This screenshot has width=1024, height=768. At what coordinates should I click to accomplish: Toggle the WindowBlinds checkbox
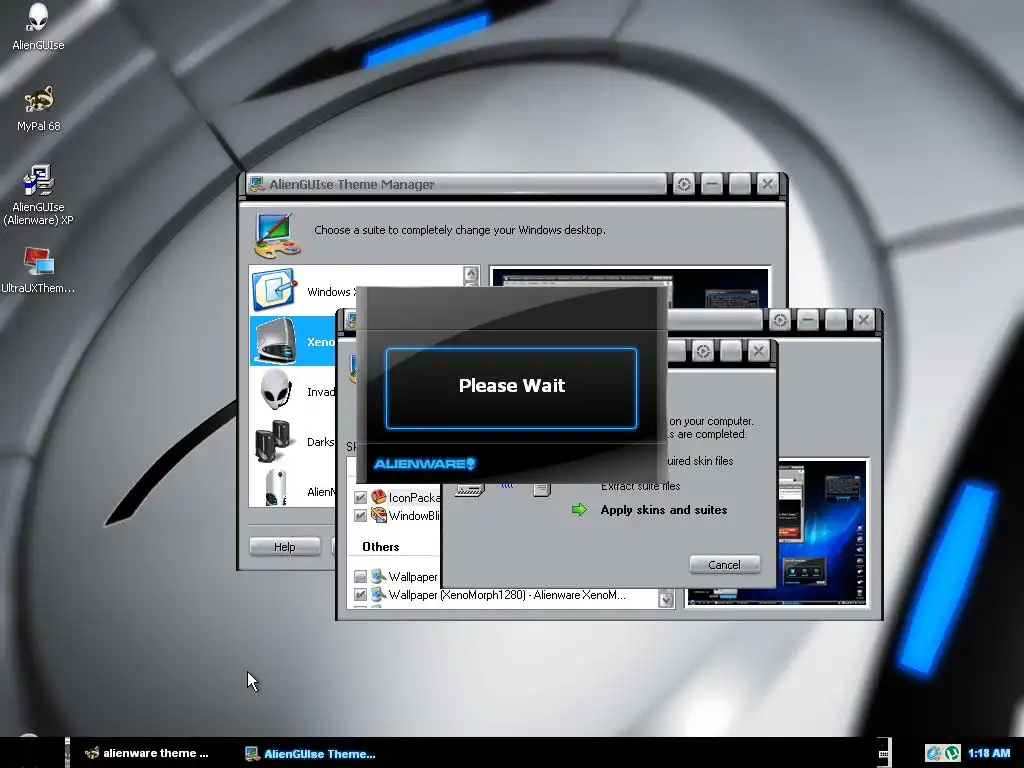(x=360, y=516)
